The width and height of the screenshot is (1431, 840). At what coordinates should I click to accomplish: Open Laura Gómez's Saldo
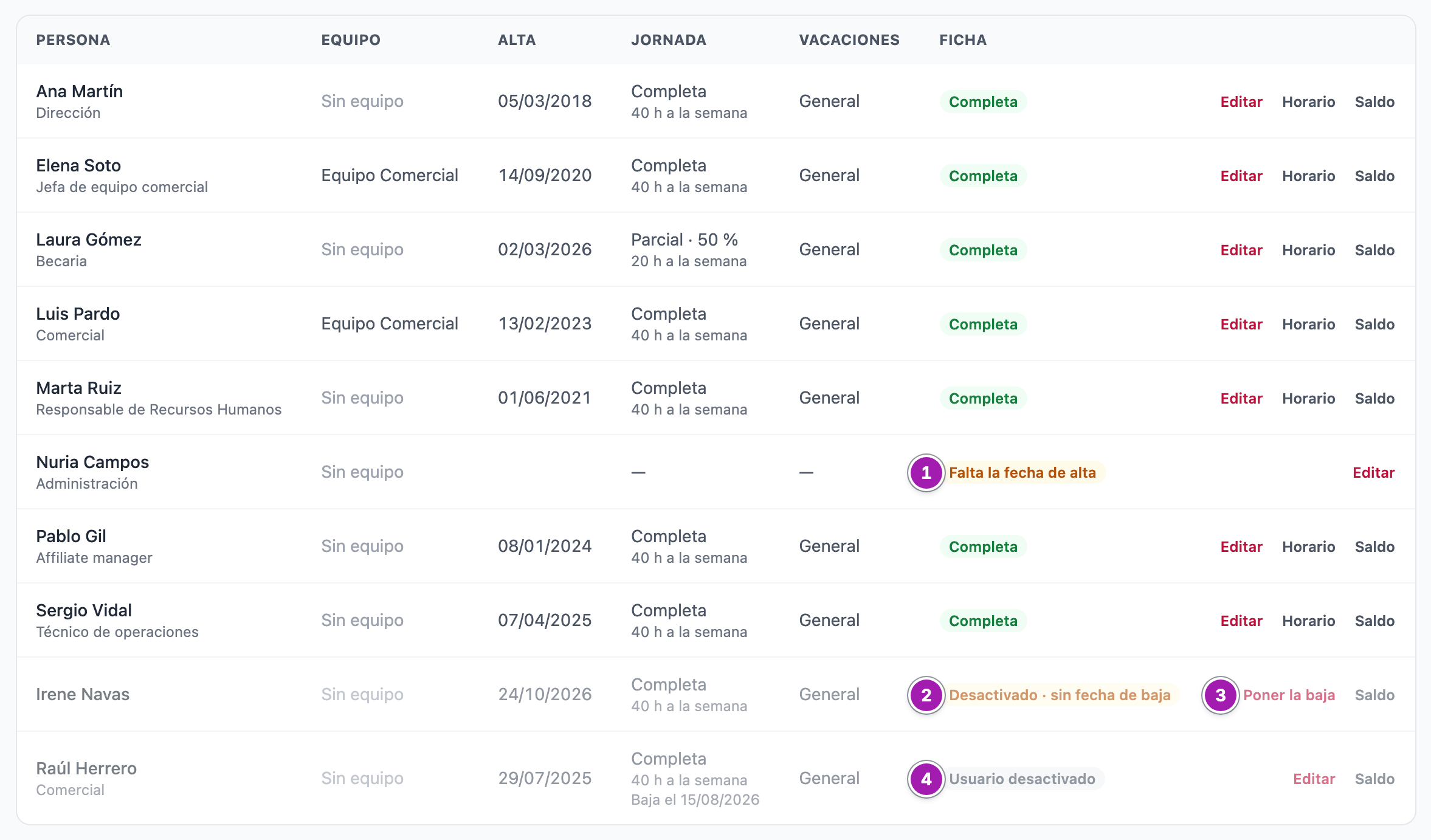1374,250
